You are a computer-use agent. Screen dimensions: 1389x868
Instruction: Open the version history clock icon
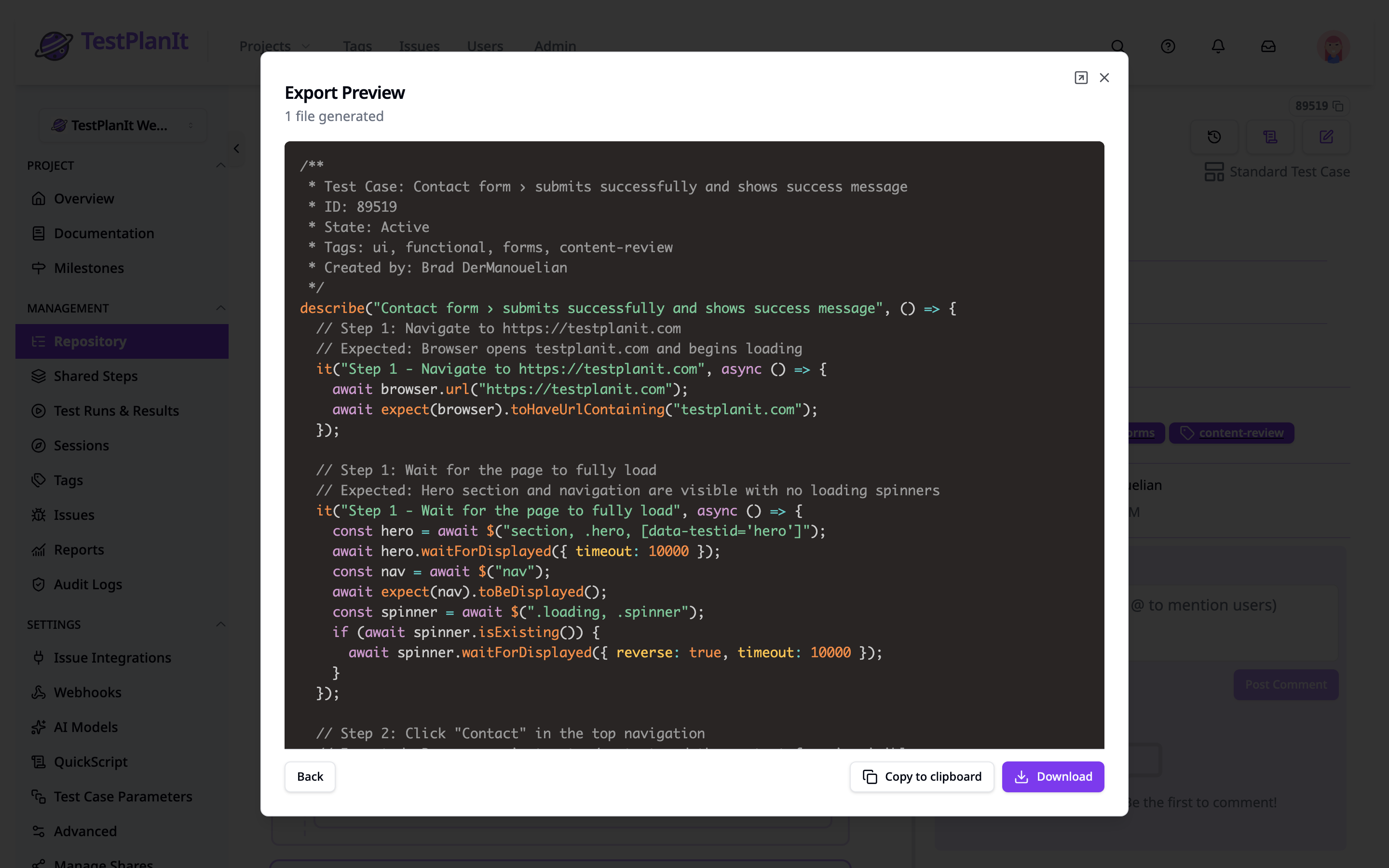coord(1214,136)
